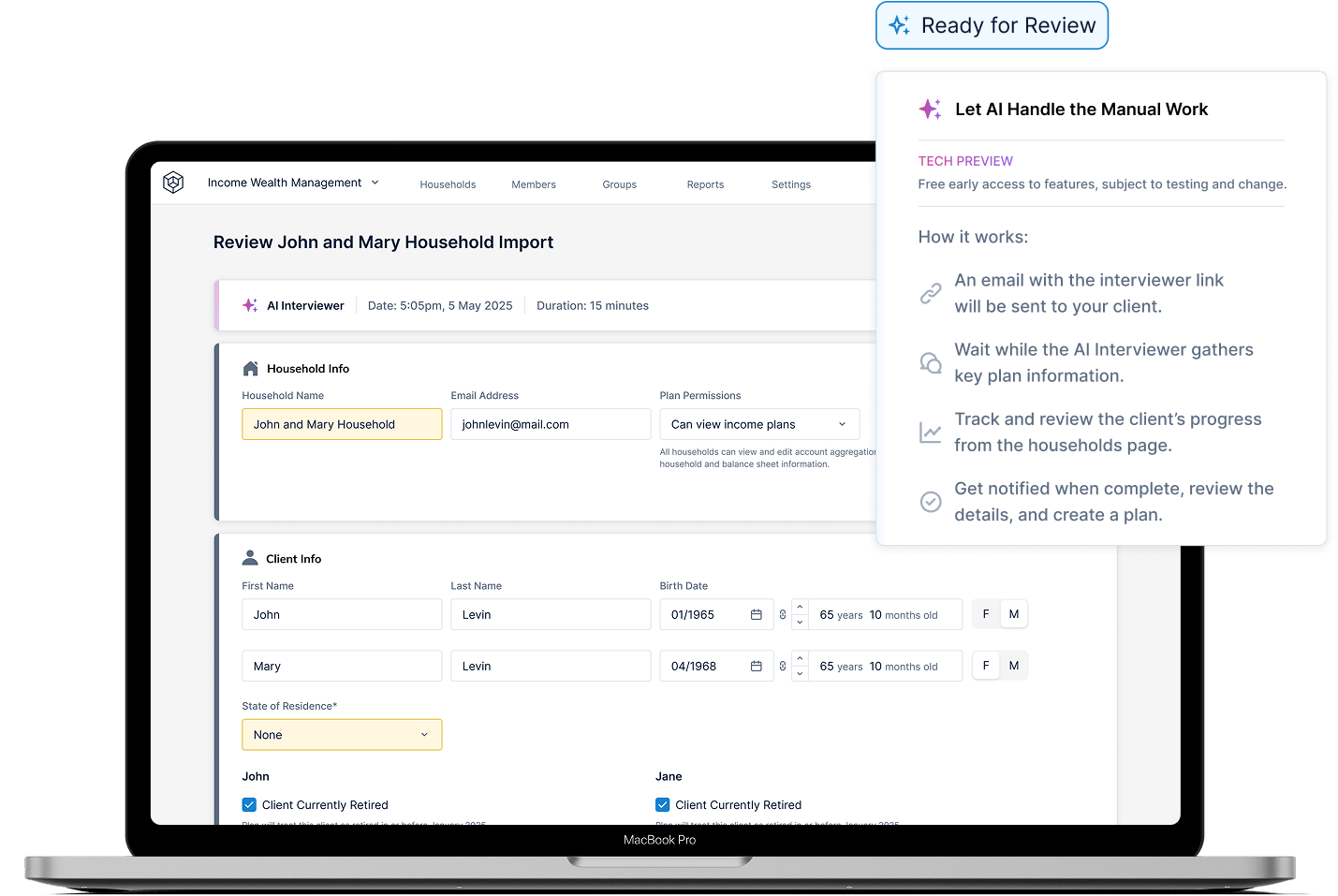Click link icon beside Mary's birth date
The image size is (1338, 896).
pyautogui.click(x=783, y=667)
